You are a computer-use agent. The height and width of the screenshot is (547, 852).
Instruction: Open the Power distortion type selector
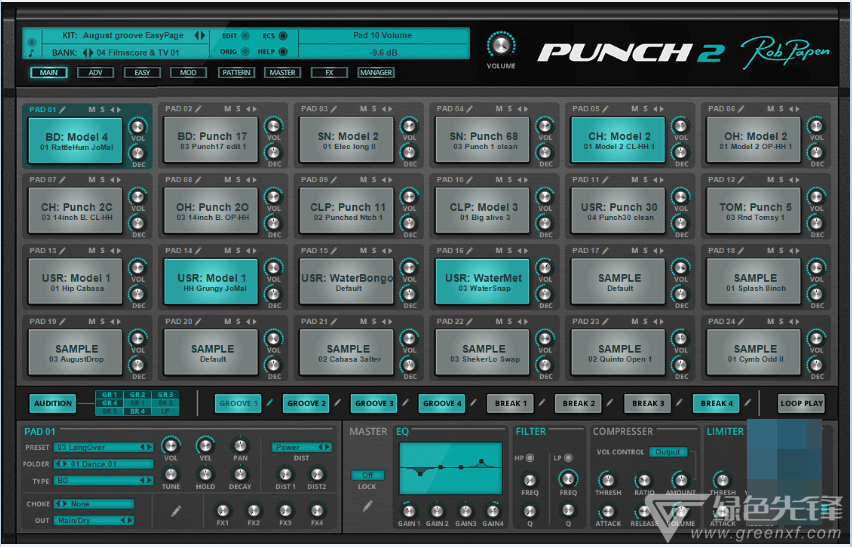(302, 447)
